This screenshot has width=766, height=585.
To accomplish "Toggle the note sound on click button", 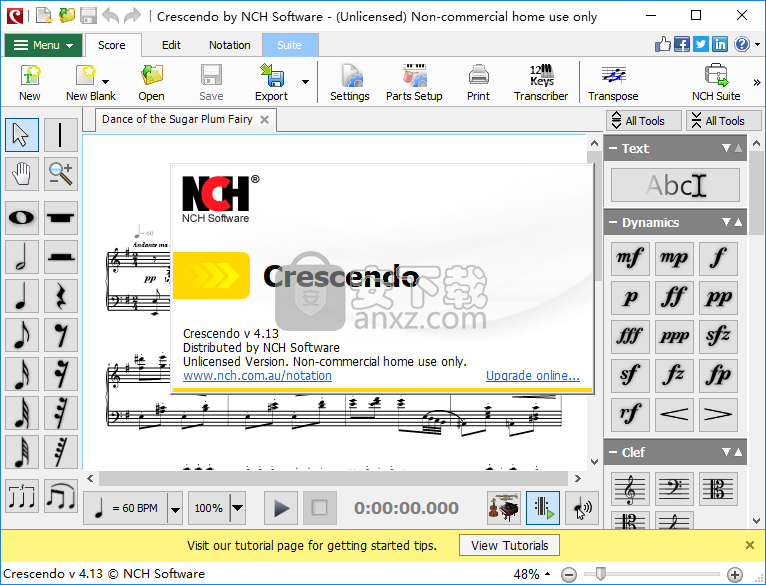I will (582, 508).
